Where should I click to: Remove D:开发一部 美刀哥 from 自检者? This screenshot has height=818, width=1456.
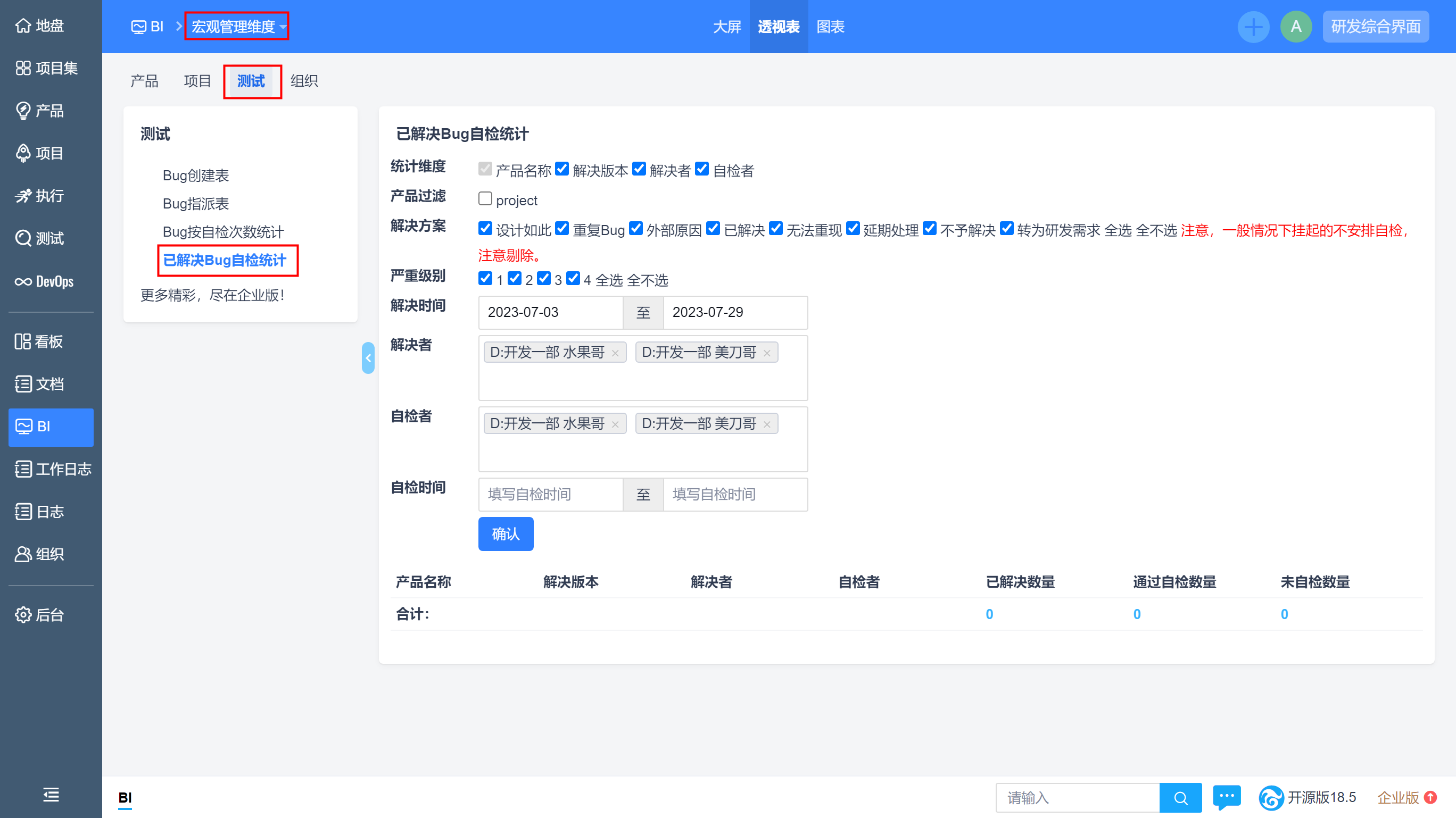point(766,424)
